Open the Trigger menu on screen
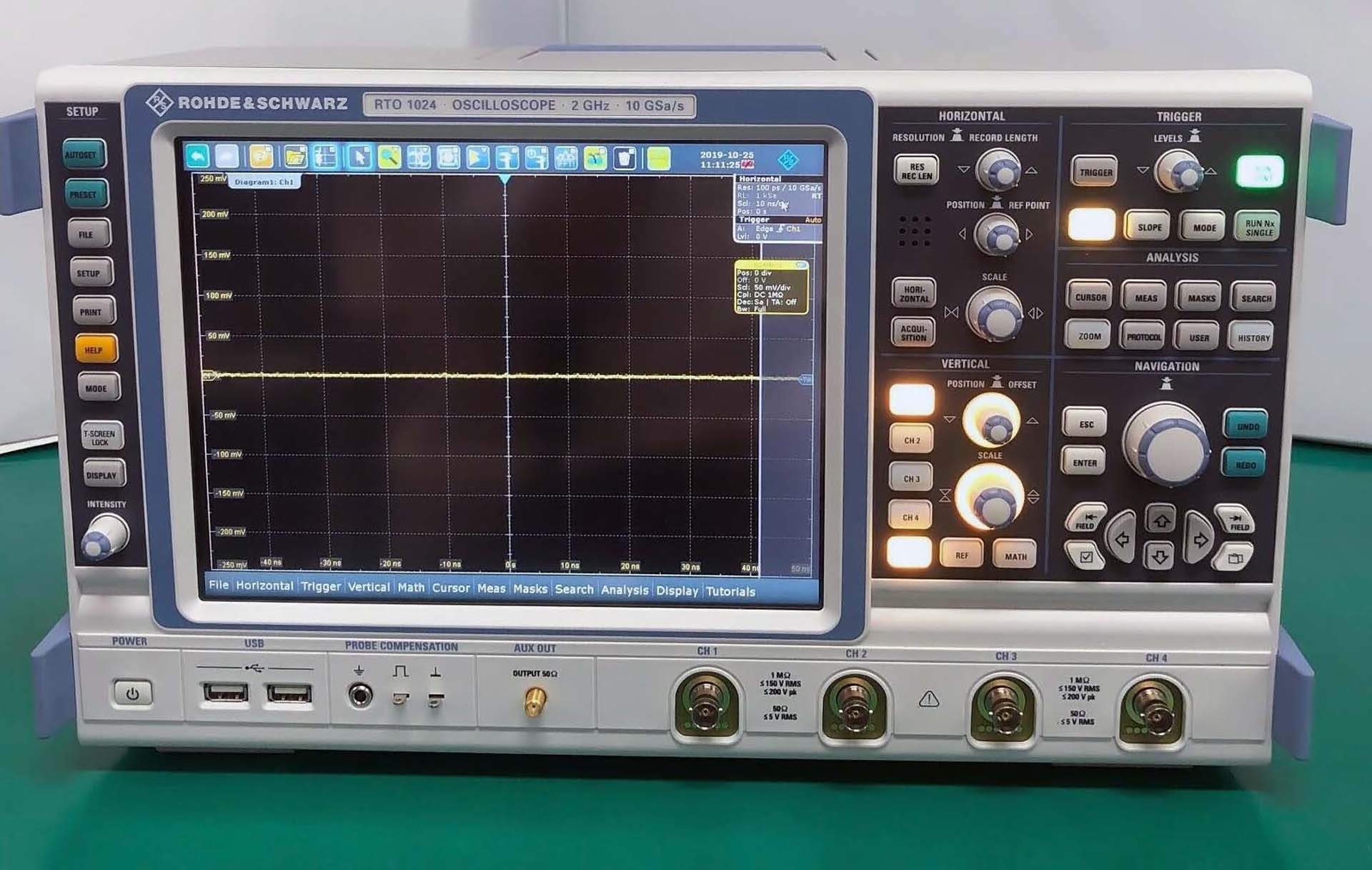1372x870 pixels. 320,586
